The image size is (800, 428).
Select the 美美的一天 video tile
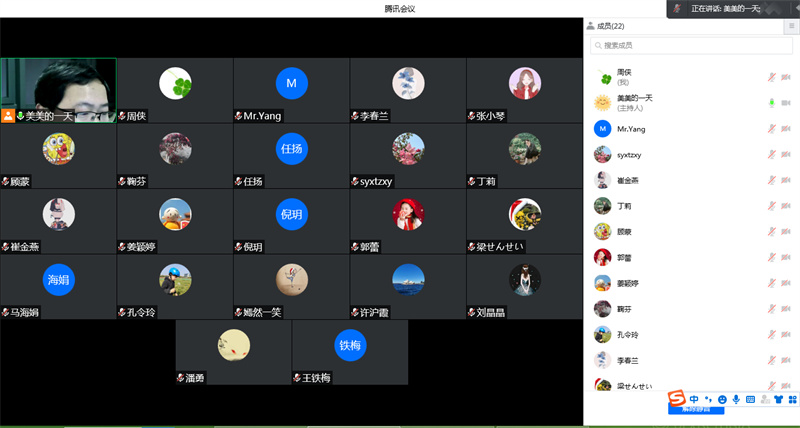point(58,90)
